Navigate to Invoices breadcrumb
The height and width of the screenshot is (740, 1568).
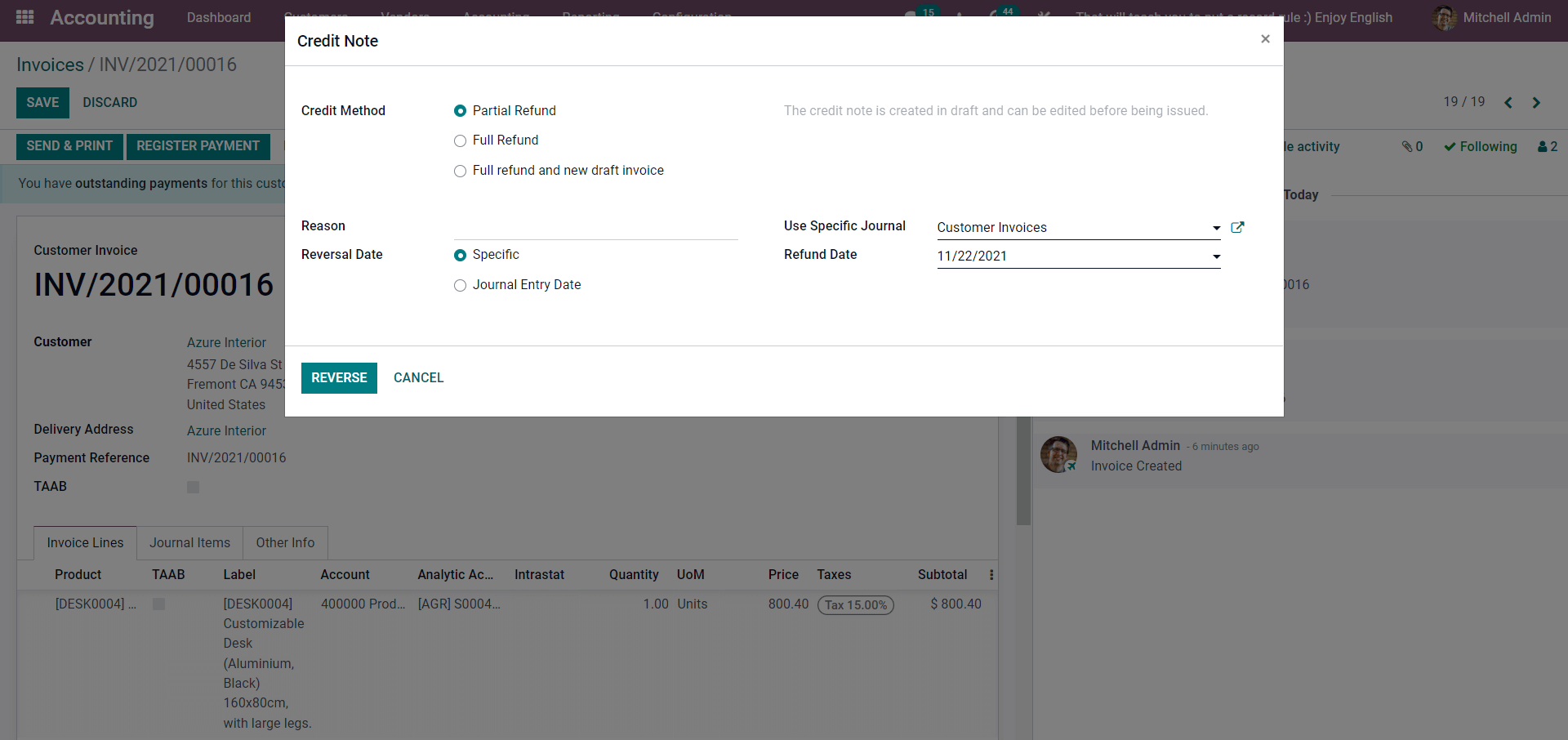point(50,65)
